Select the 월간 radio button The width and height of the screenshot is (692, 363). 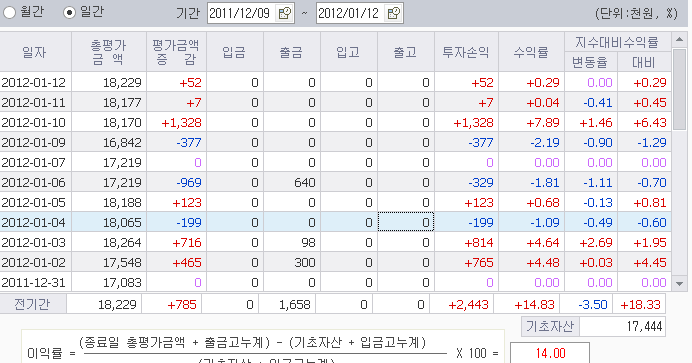click(9, 12)
